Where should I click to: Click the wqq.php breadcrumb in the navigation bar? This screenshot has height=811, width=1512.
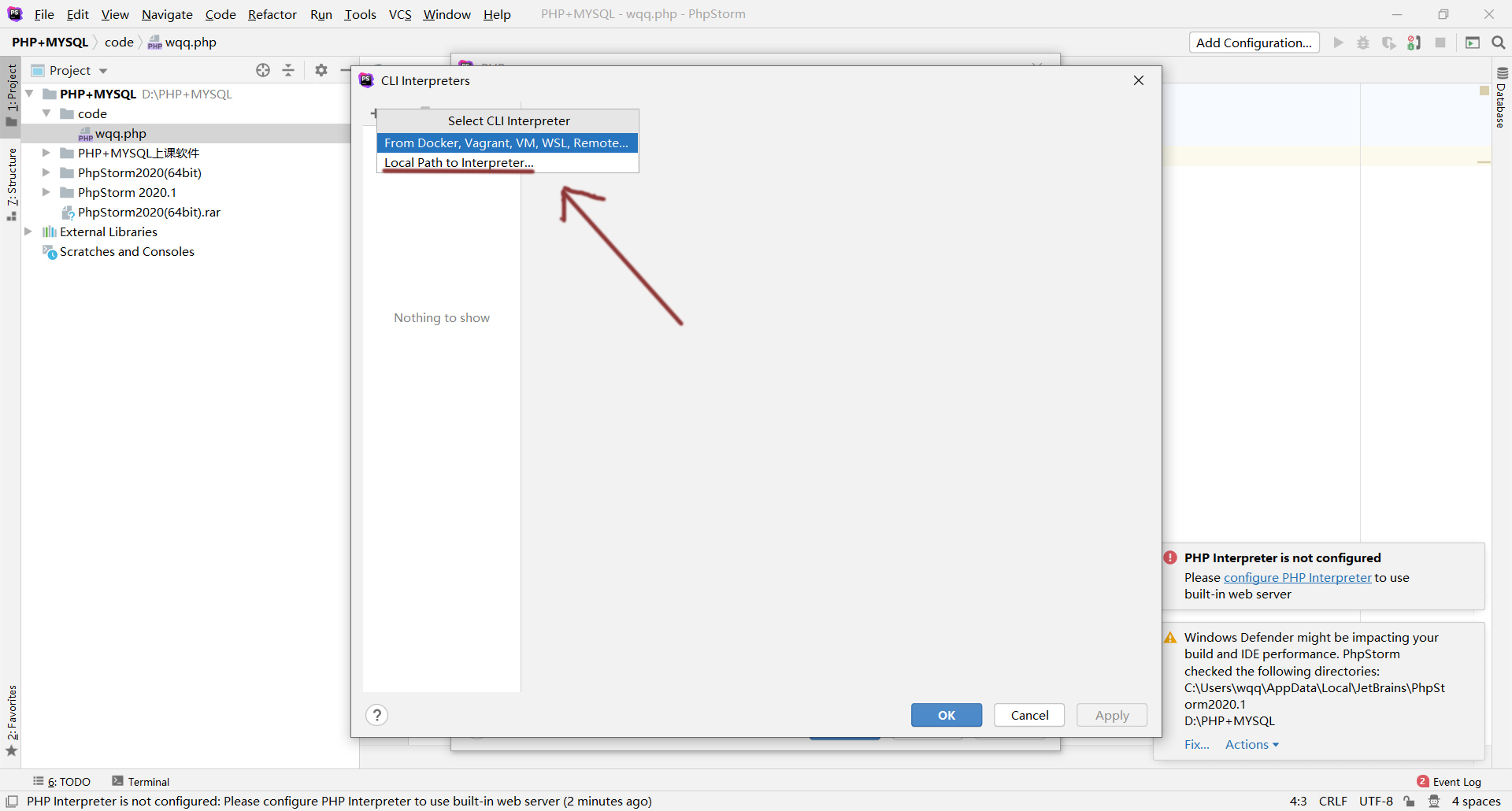pos(182,43)
